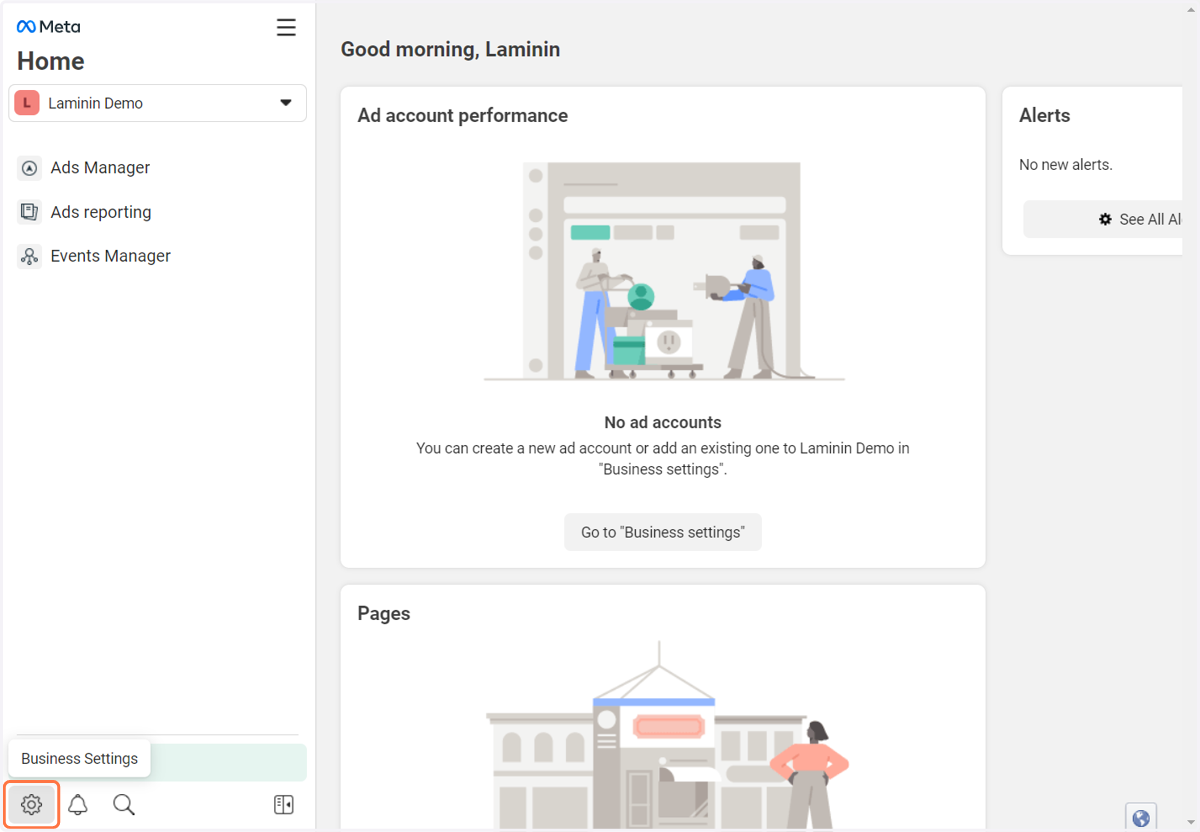Screen dimensions: 1200x832
Task: Open notifications with the bell icon
Action: point(78,804)
